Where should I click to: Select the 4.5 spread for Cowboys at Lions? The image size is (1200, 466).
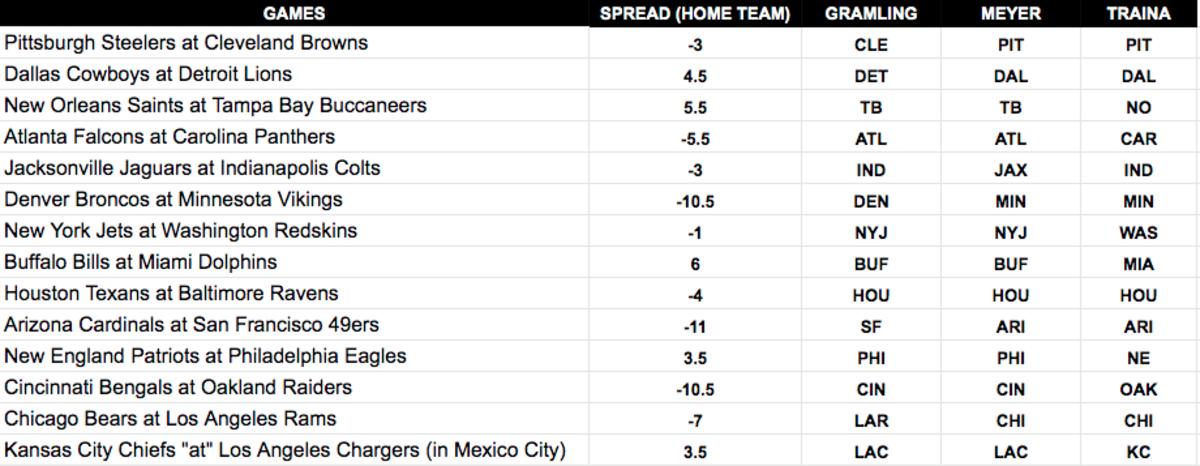pyautogui.click(x=695, y=76)
